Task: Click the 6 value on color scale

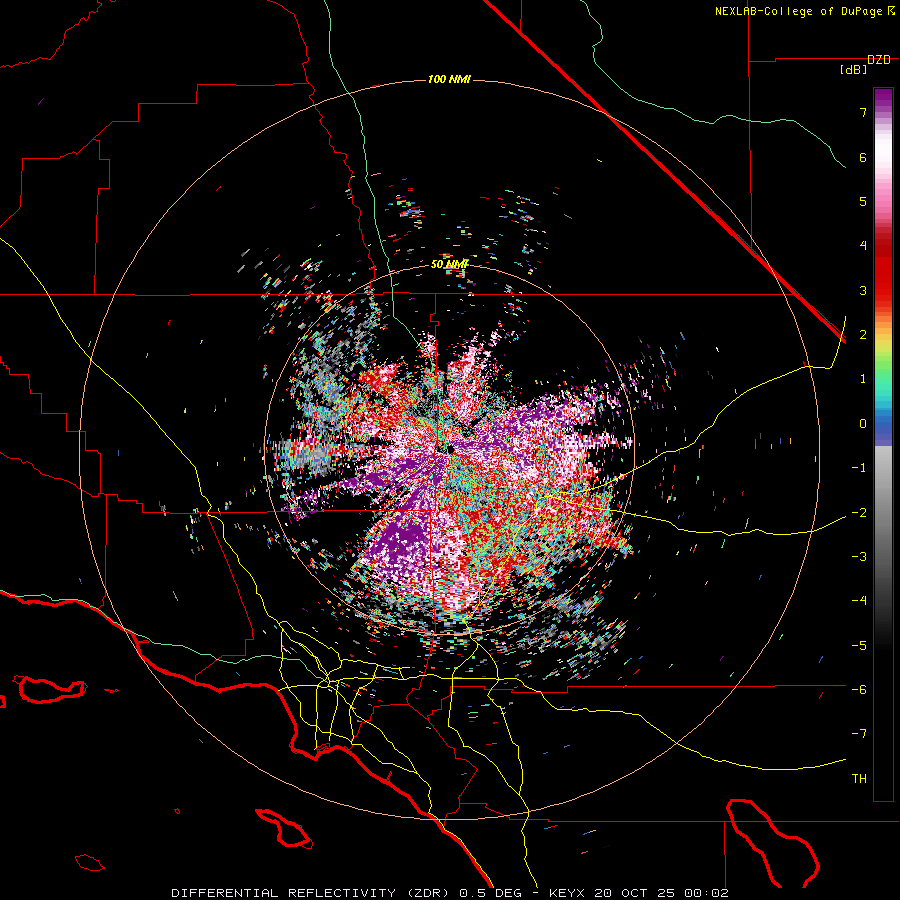Action: pos(863,157)
